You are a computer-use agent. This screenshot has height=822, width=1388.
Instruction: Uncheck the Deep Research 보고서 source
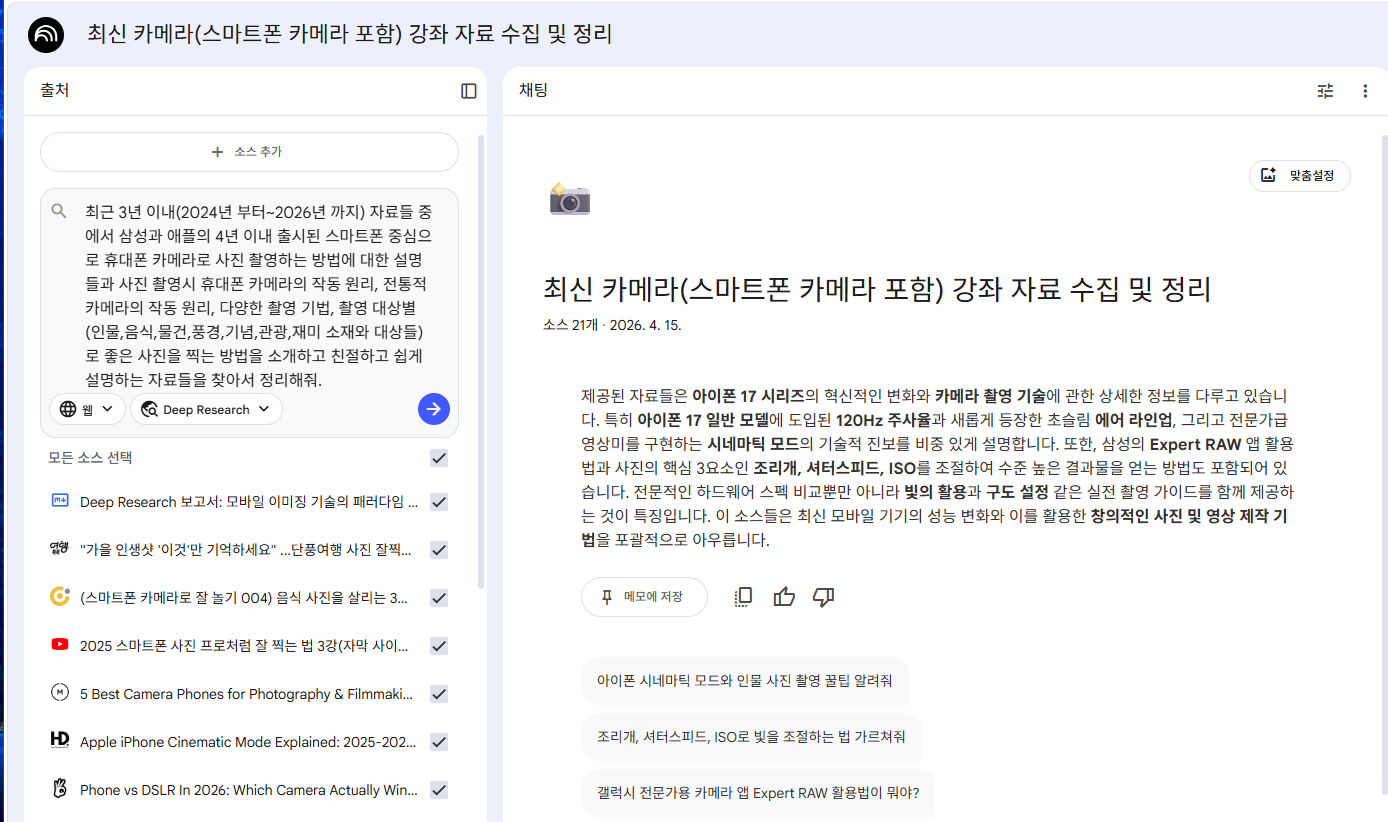pyautogui.click(x=438, y=502)
